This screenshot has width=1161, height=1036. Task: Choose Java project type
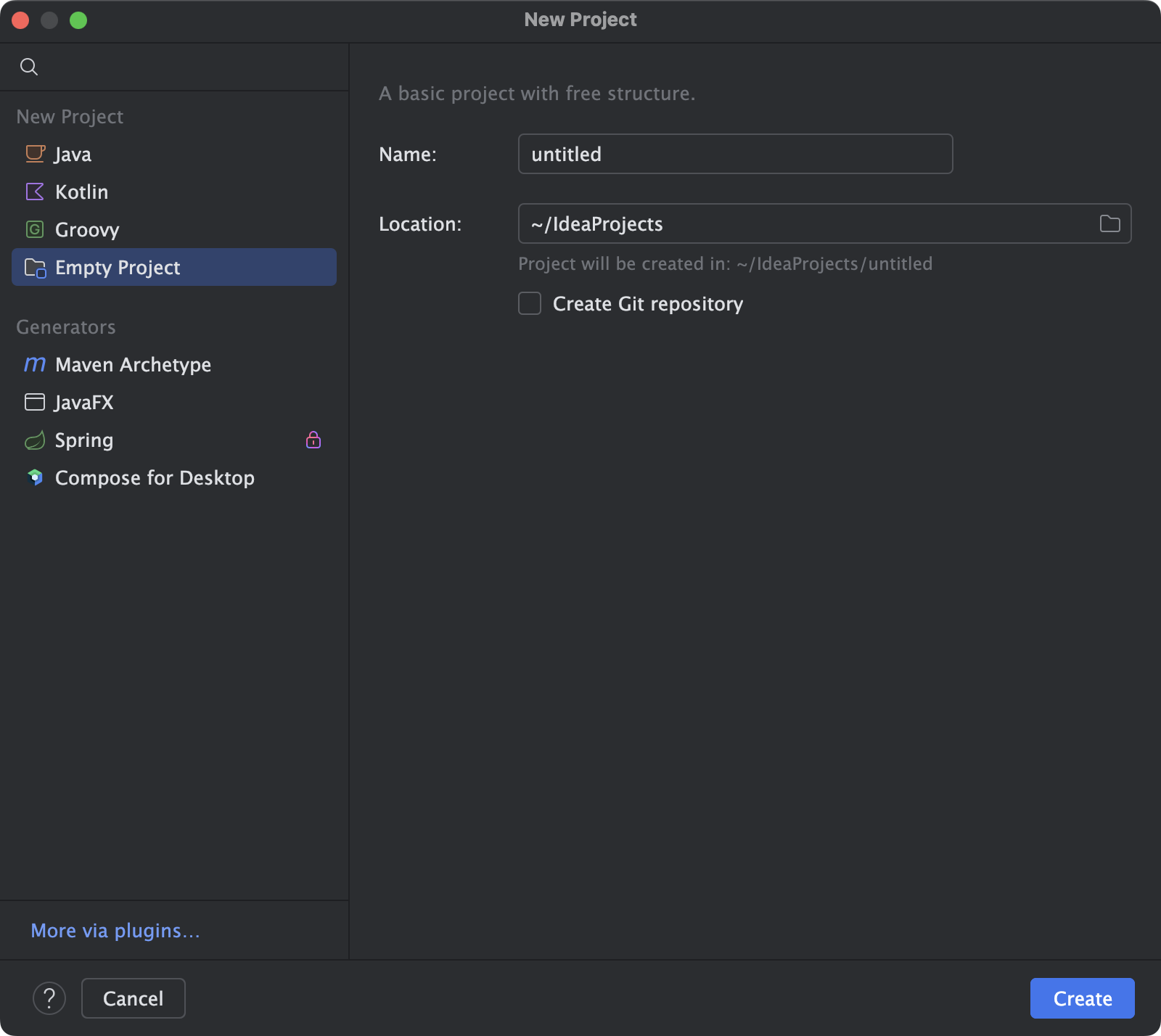[174, 154]
